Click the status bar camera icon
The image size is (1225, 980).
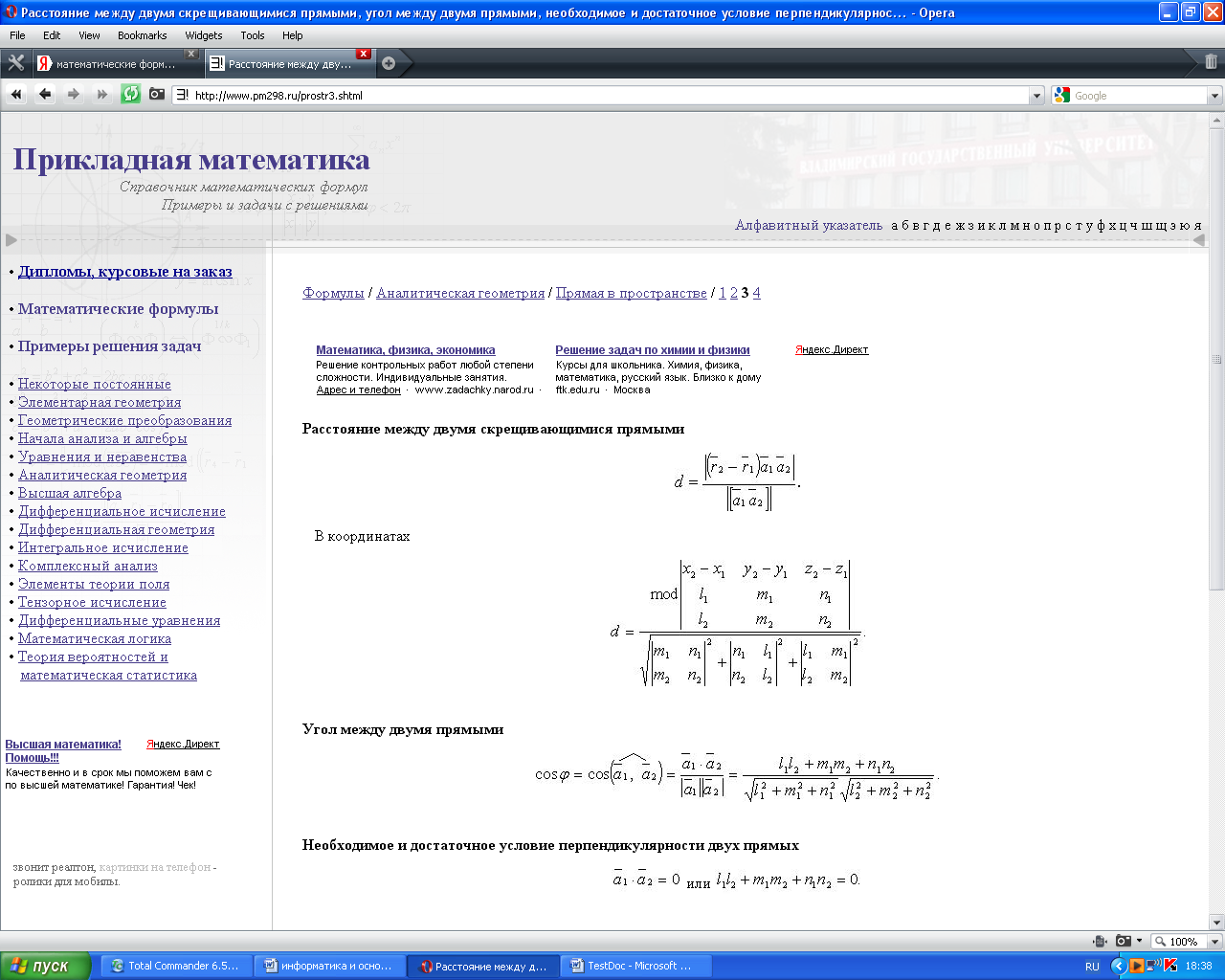tap(1123, 942)
